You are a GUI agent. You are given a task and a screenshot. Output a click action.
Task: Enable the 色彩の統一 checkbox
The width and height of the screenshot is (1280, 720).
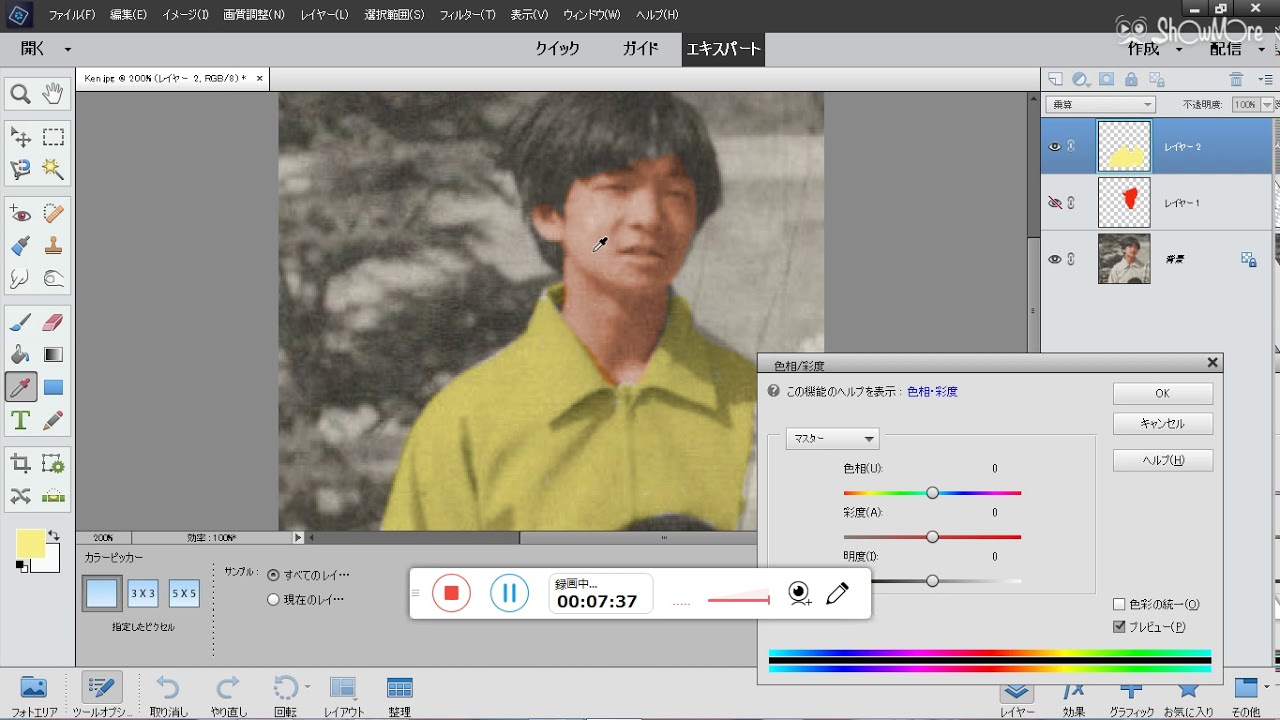tap(1119, 604)
